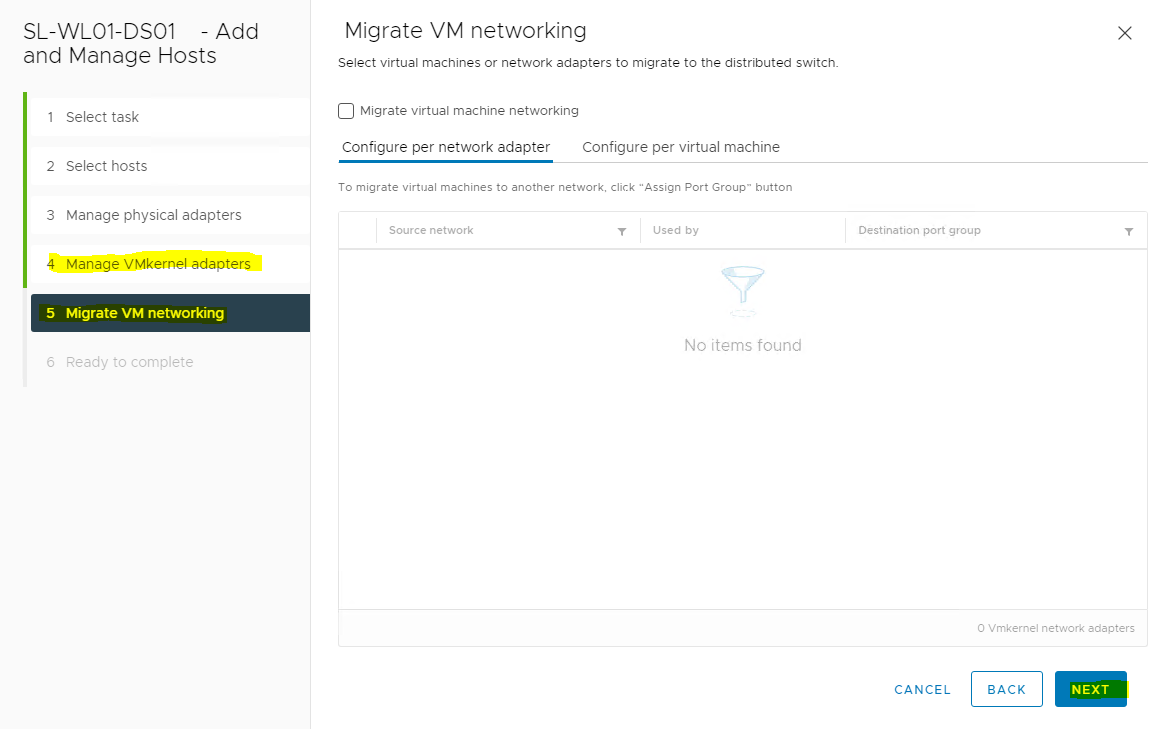Screen dimensions: 1150x729
Task: Select step 5 Migrate VM networking
Action: point(170,313)
